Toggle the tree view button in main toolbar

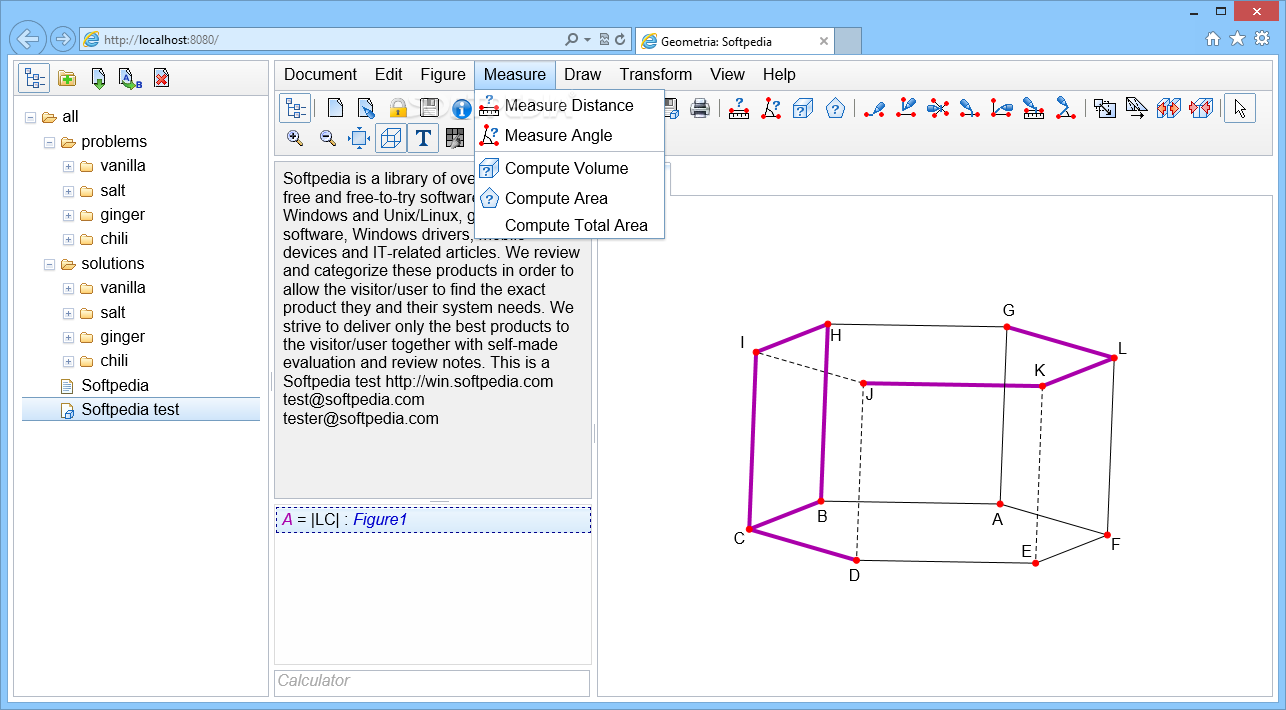pos(295,108)
